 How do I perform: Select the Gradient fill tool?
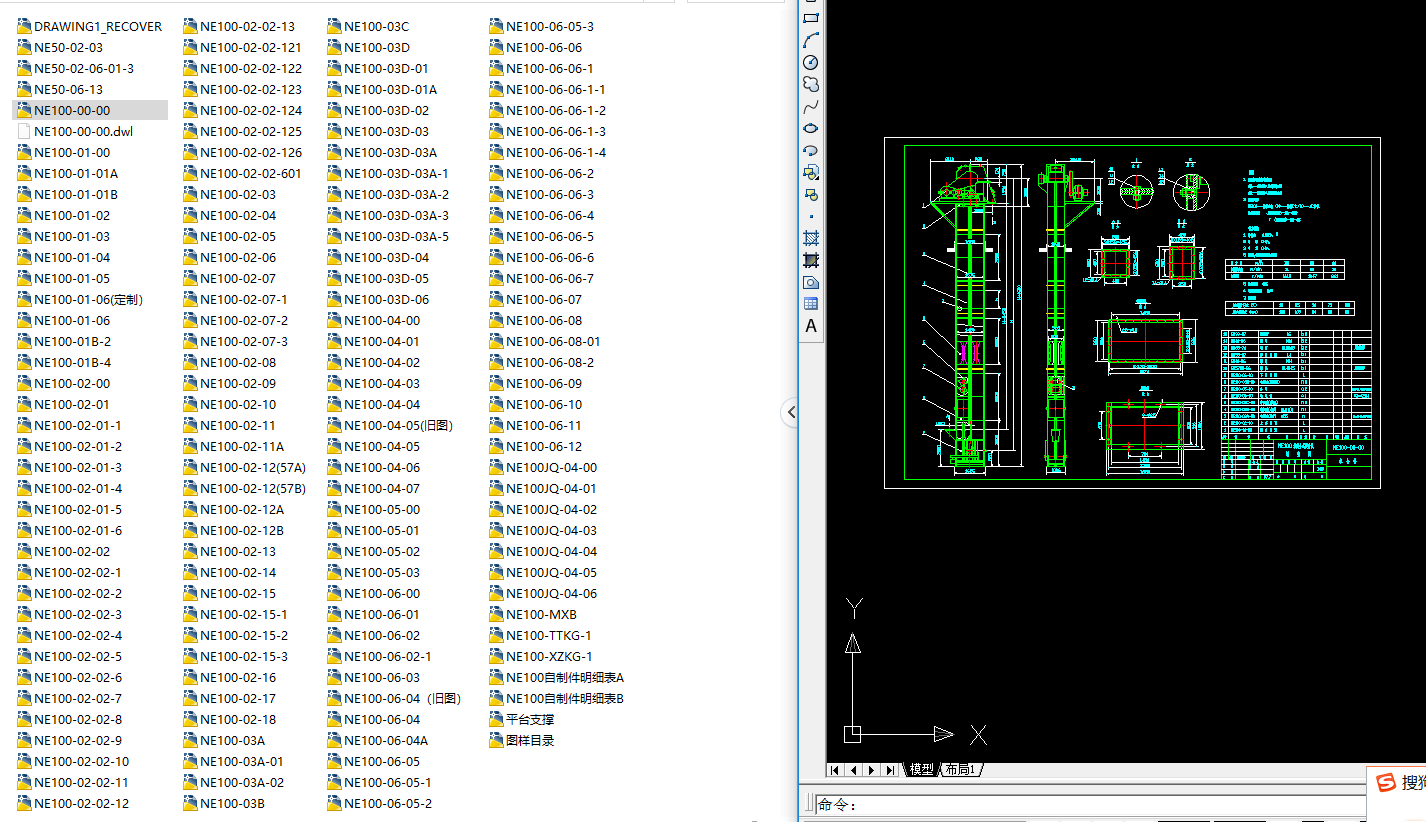[x=811, y=261]
